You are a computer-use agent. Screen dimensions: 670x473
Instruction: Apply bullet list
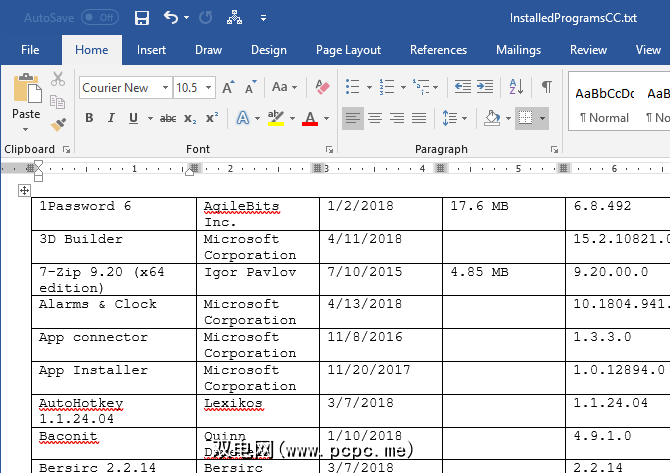coord(353,87)
